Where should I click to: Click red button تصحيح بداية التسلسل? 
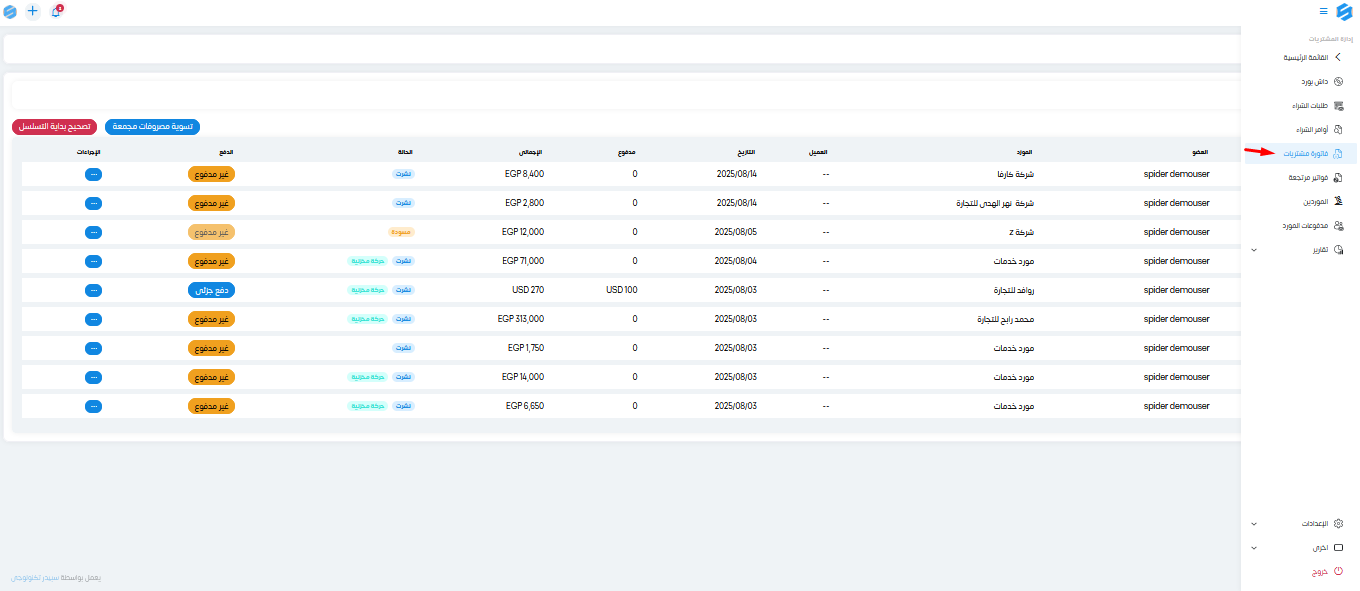(x=54, y=127)
